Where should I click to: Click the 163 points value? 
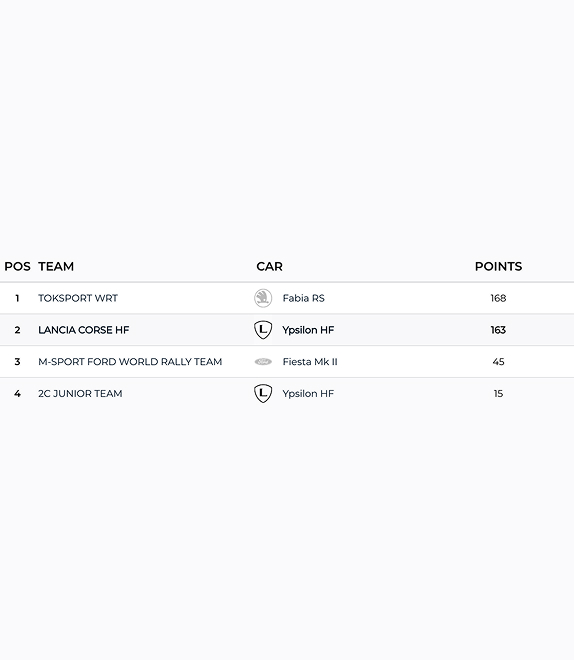click(498, 330)
